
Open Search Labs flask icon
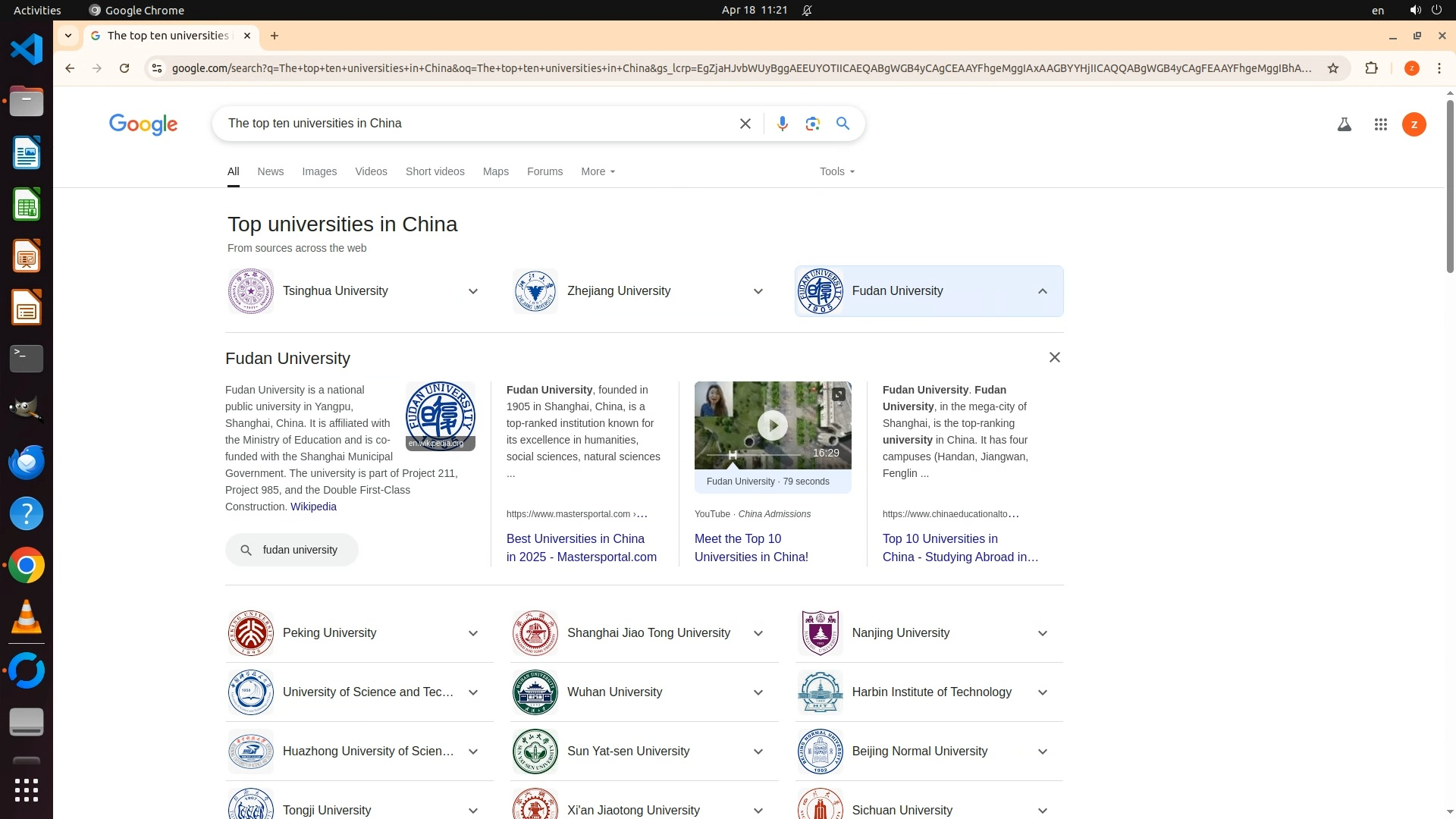[x=1344, y=124]
